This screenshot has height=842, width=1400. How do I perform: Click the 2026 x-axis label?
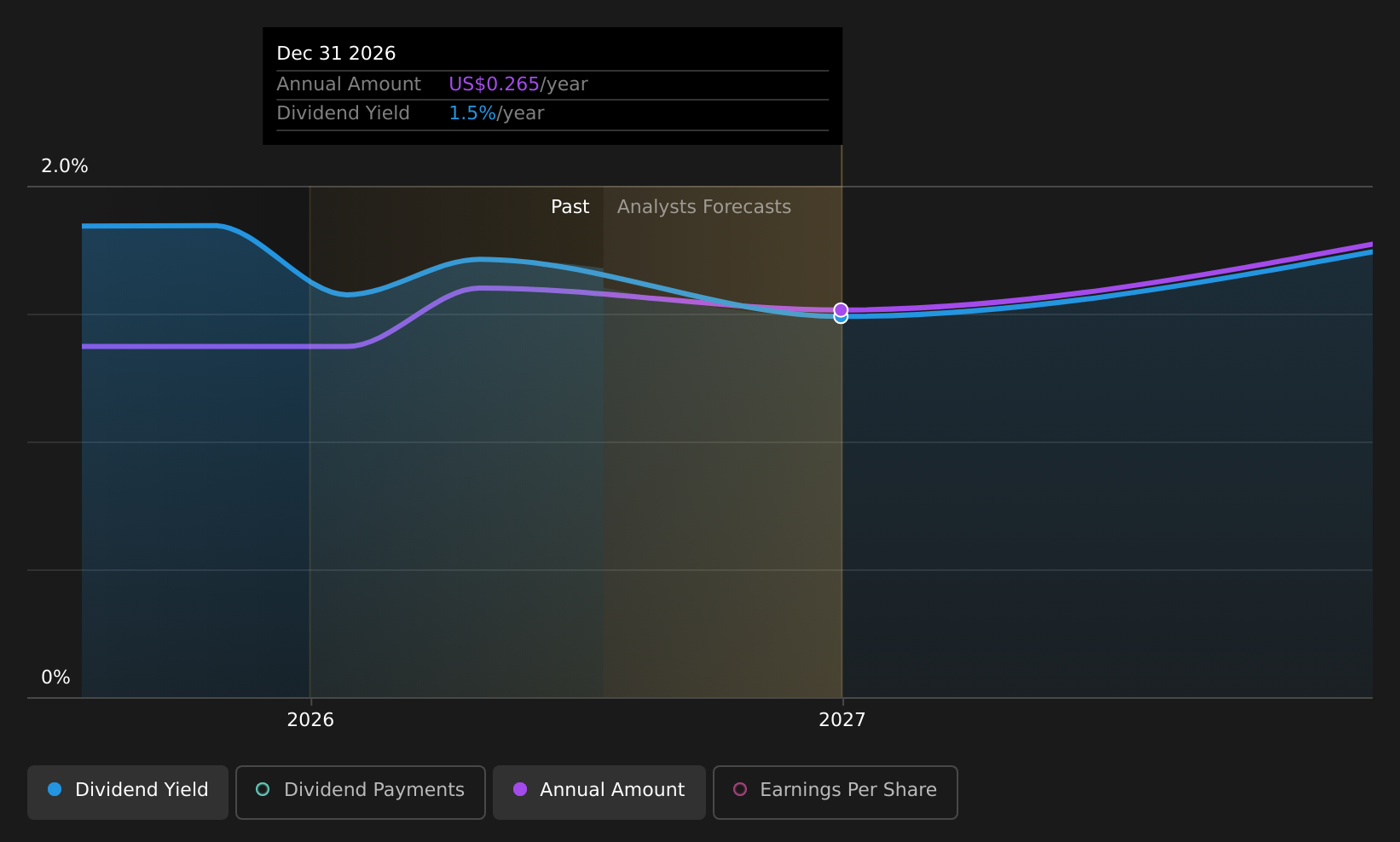click(x=310, y=720)
